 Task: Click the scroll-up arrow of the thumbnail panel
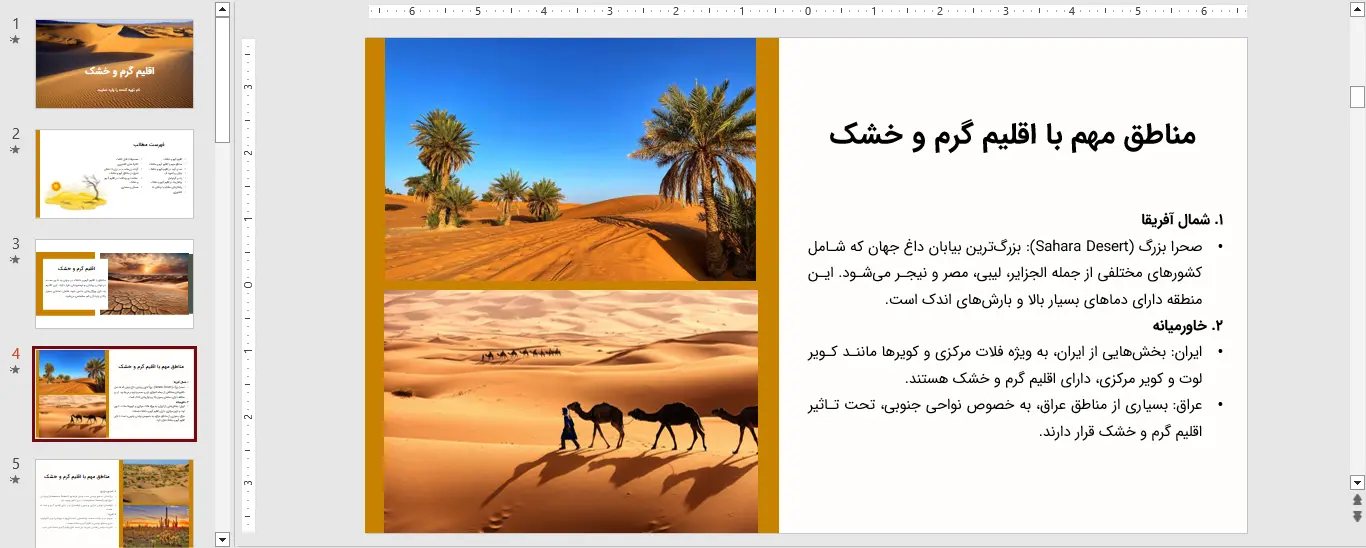(222, 9)
